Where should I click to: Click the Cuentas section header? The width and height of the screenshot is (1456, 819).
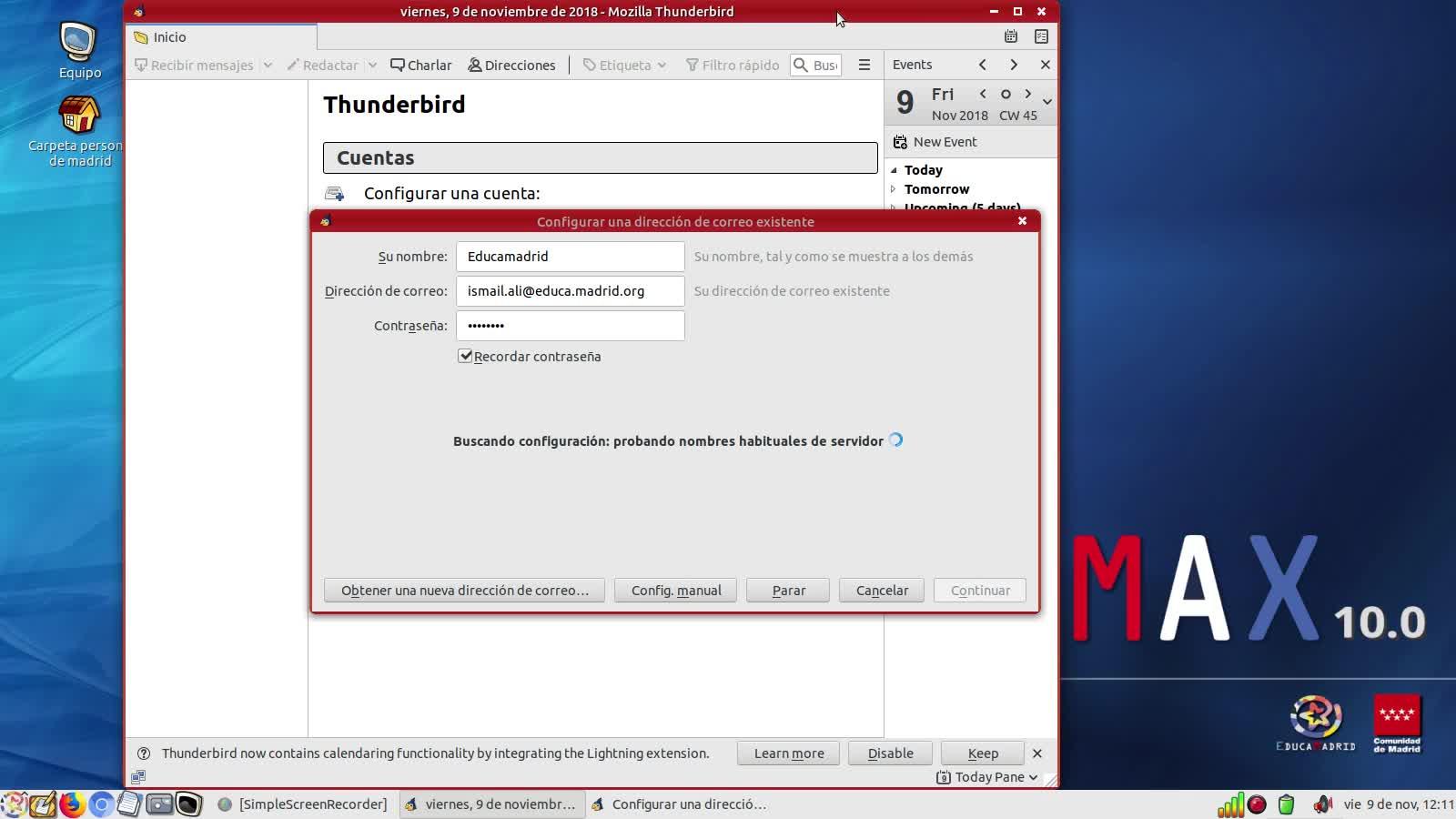point(601,157)
